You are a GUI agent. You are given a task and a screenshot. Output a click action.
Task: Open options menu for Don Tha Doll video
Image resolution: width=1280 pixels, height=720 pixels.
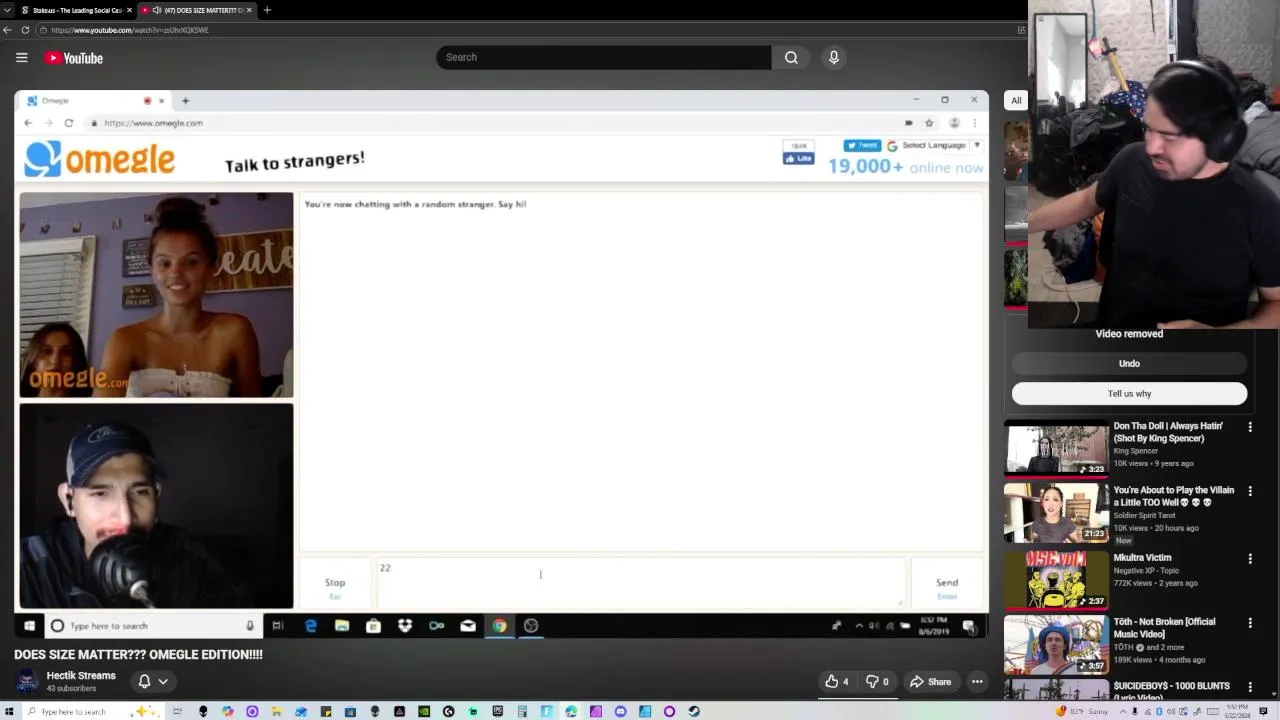click(x=1250, y=428)
